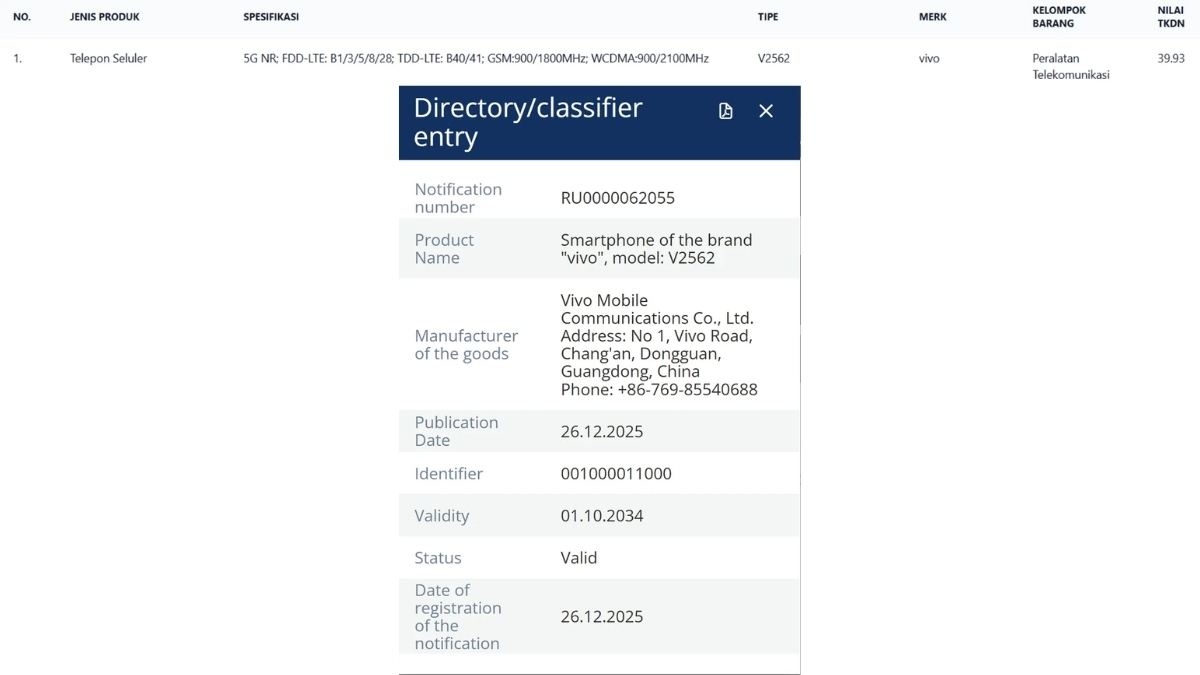The image size is (1200, 675).
Task: Click the MERK column header
Action: pos(933,17)
